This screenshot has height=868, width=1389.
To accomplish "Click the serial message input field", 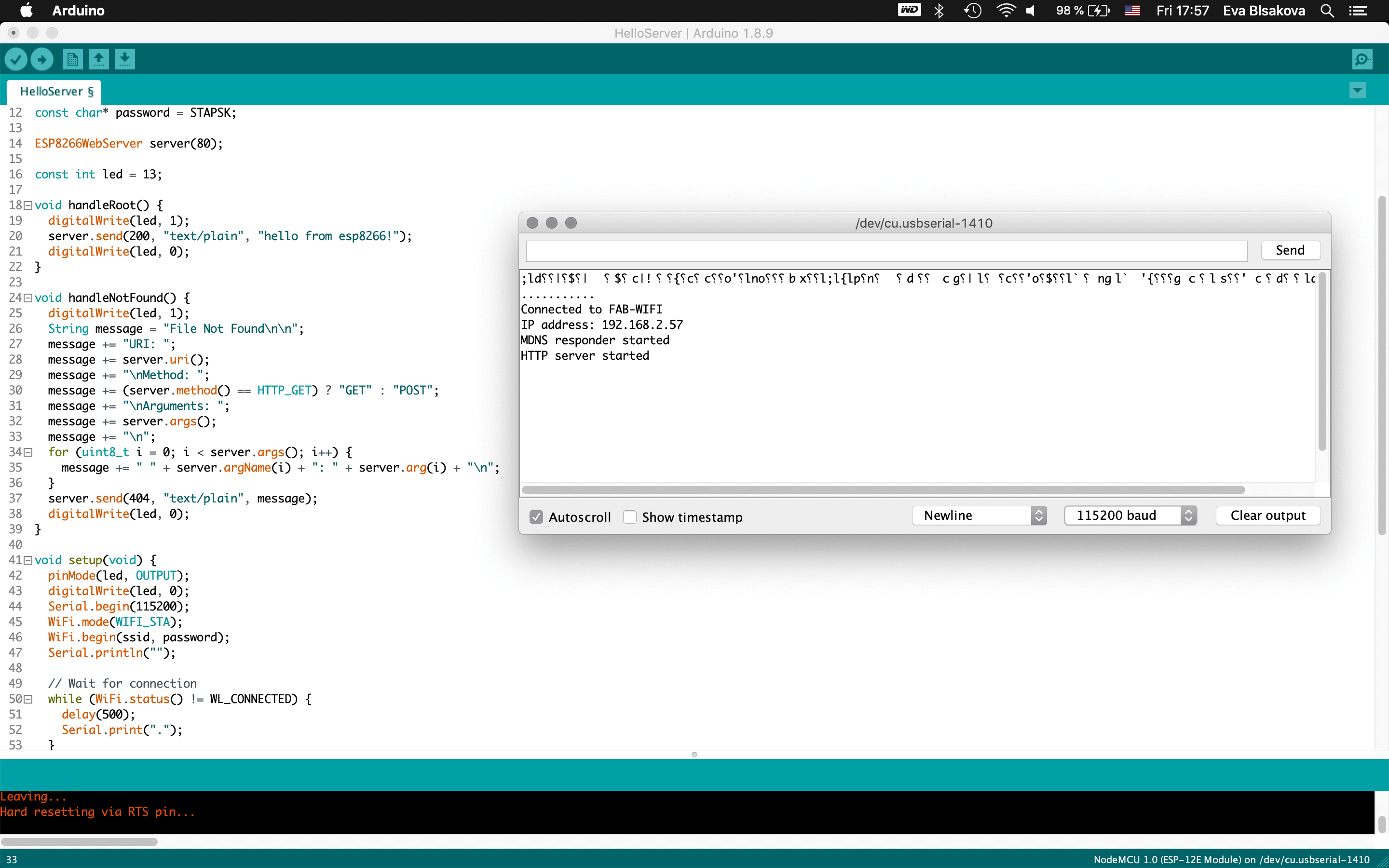I will [886, 251].
